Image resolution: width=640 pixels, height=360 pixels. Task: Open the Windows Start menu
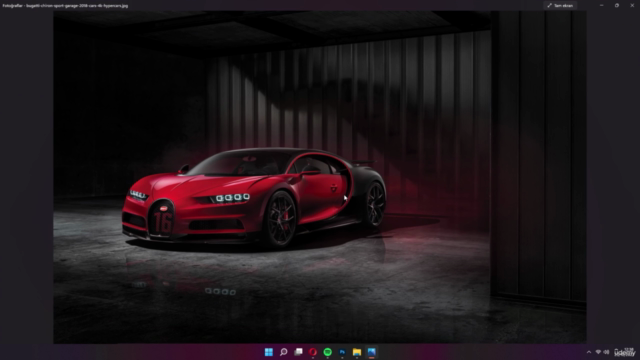269,352
